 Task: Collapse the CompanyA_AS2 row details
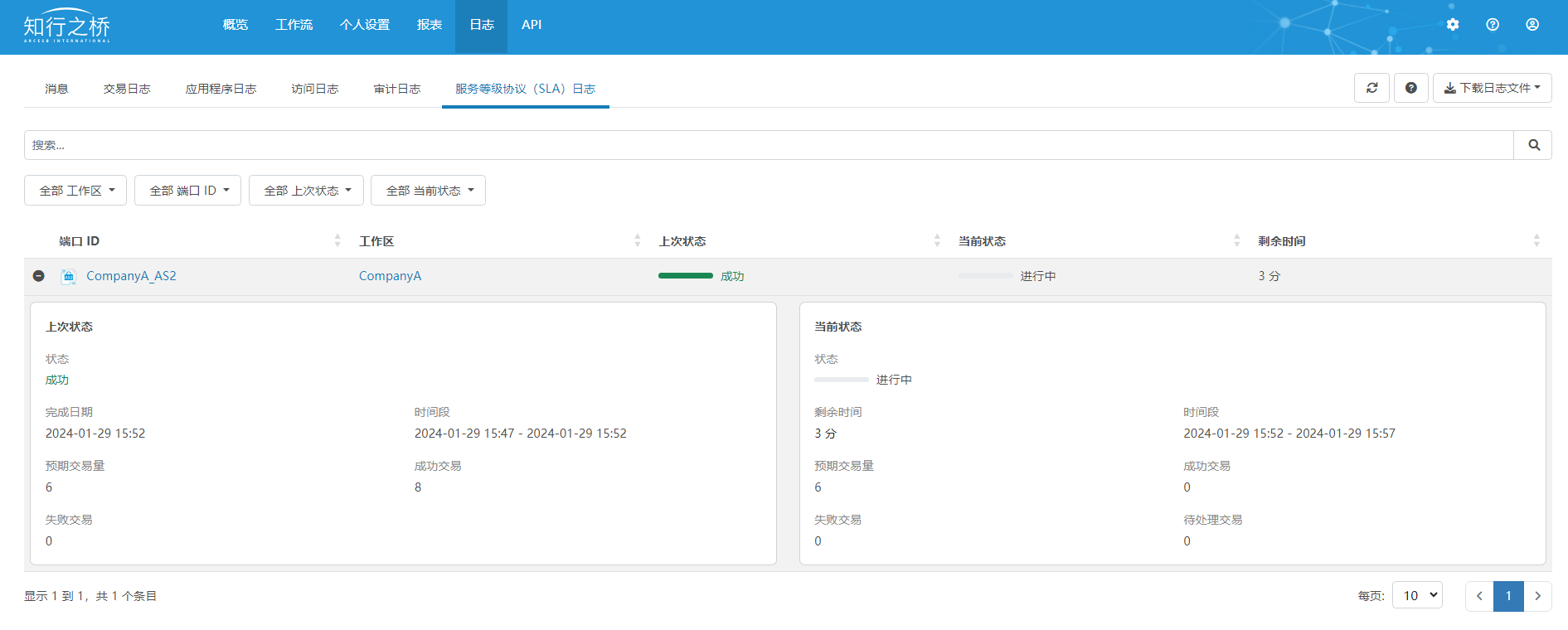[39, 276]
